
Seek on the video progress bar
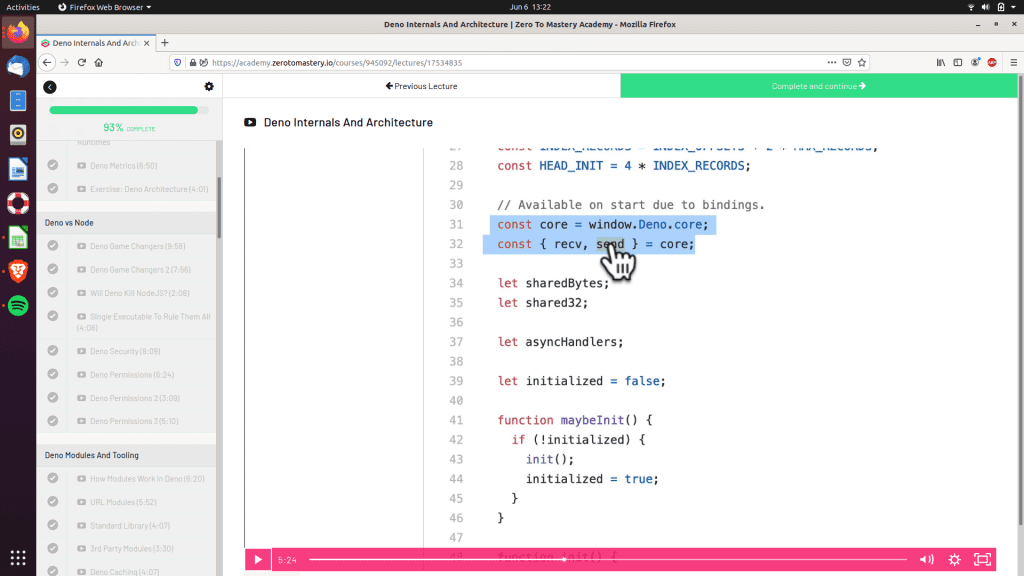coord(607,560)
